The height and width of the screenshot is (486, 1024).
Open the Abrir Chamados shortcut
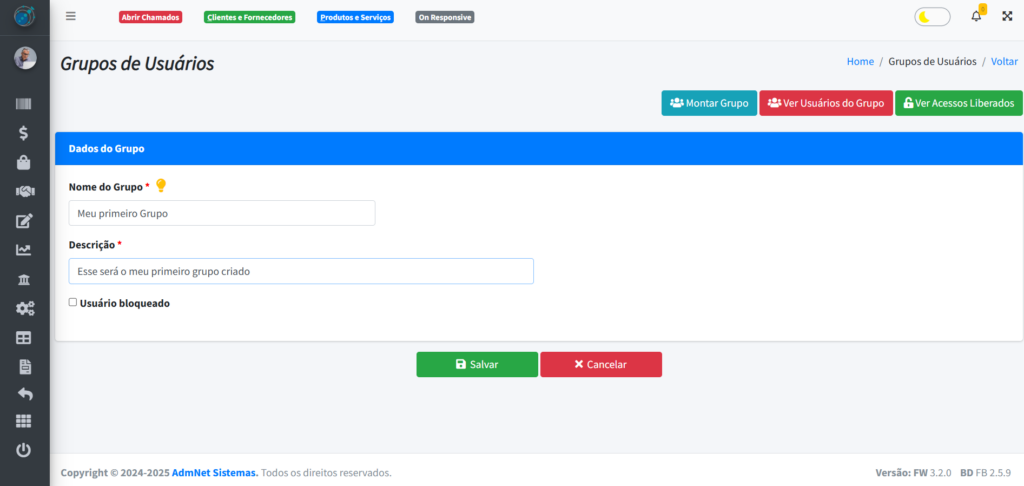tap(150, 17)
